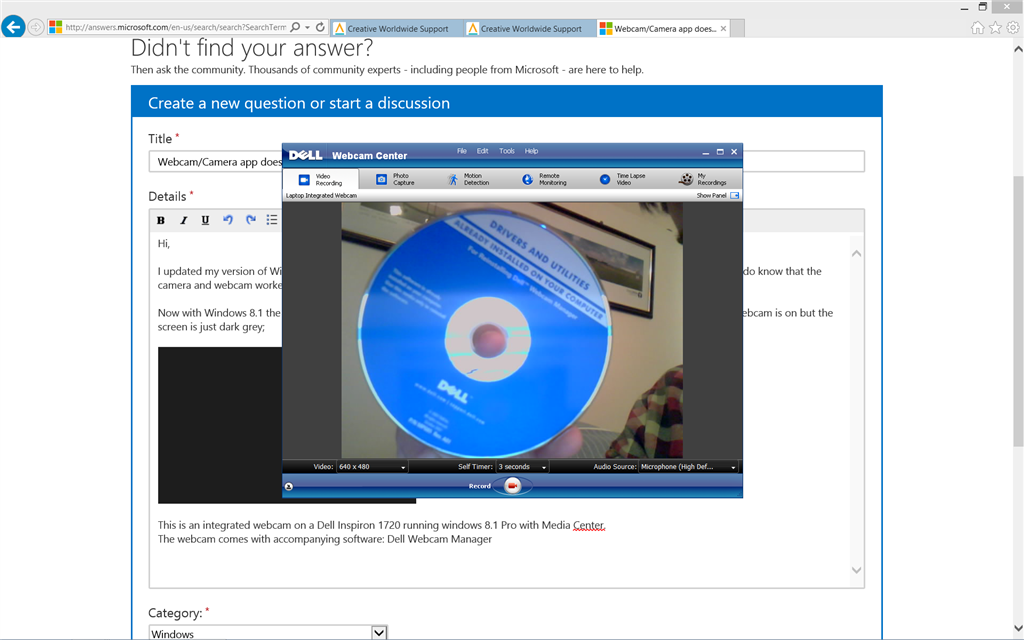
Task: Click the 'Create a new question or start a discussion' header
Action: pyautogui.click(x=298, y=103)
